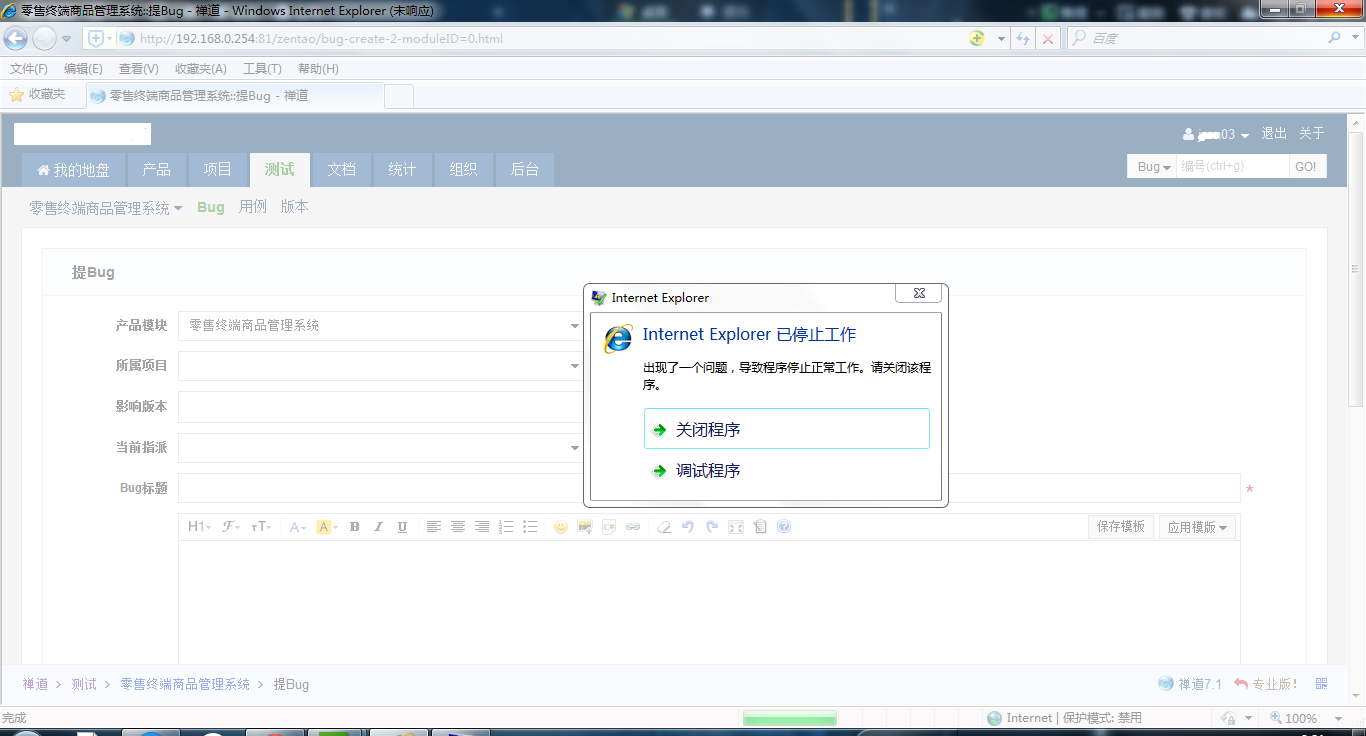Viewport: 1366px width, 736px height.
Task: Click the search magnifier icon in IE search box
Action: click(x=1335, y=38)
